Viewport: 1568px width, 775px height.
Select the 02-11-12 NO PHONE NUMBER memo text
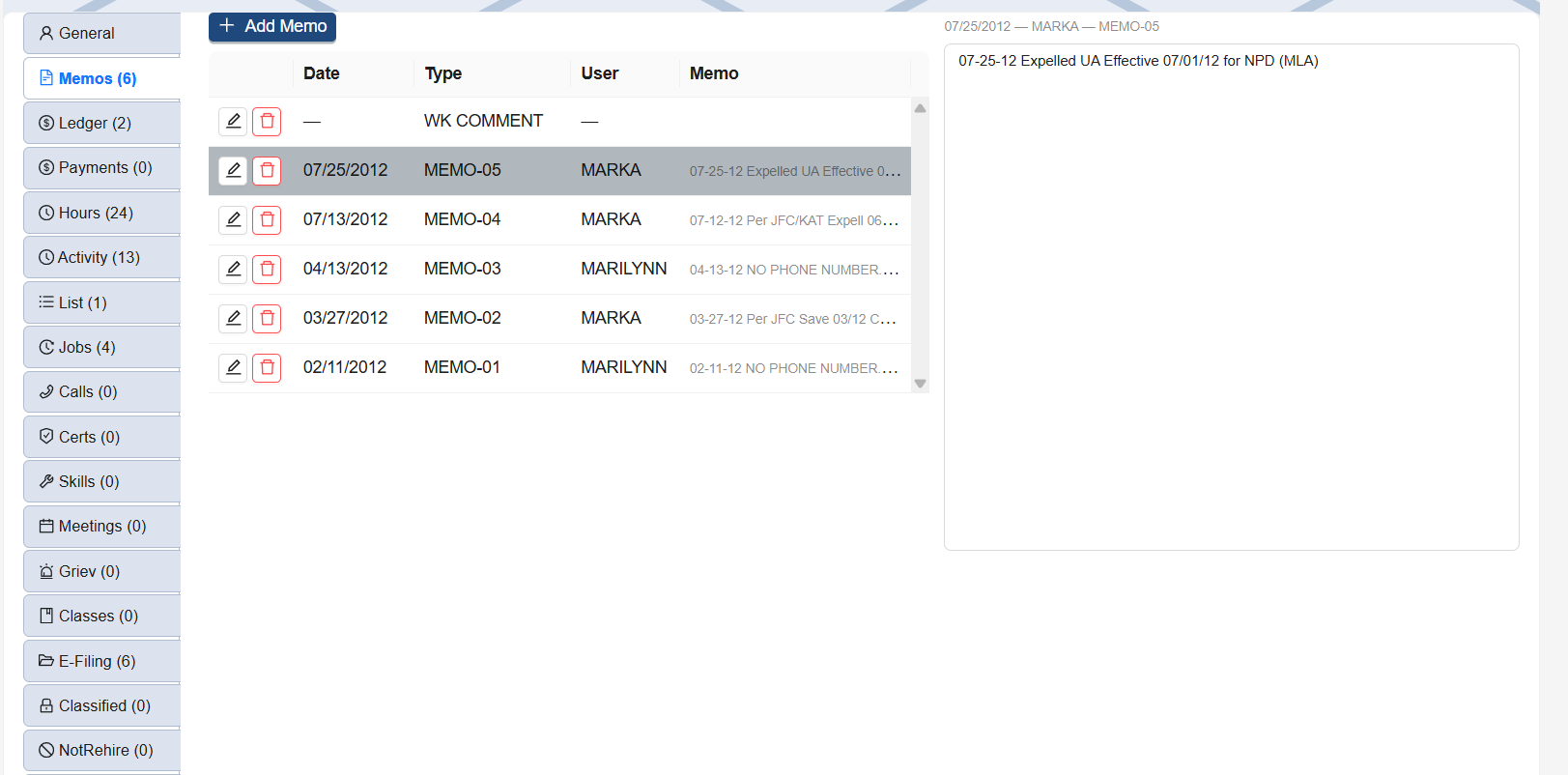tap(794, 368)
